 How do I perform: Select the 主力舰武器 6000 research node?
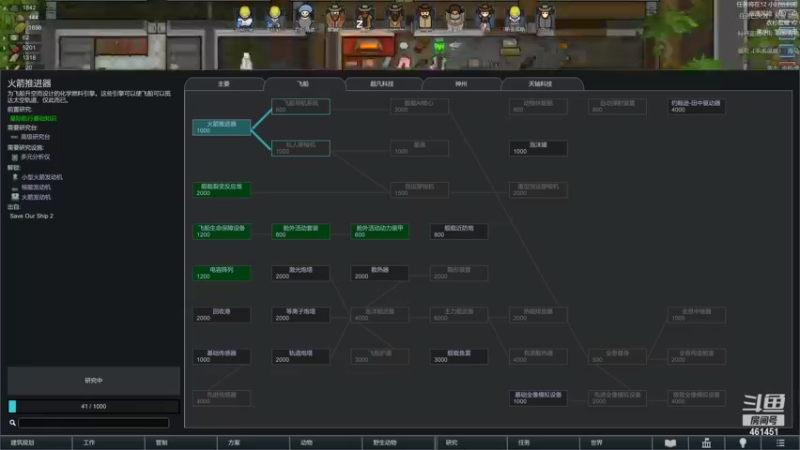(459, 315)
